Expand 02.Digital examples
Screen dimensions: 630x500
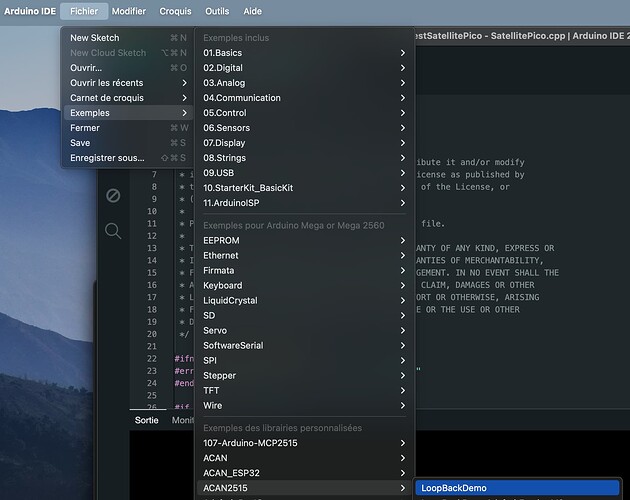pyautogui.click(x=305, y=68)
